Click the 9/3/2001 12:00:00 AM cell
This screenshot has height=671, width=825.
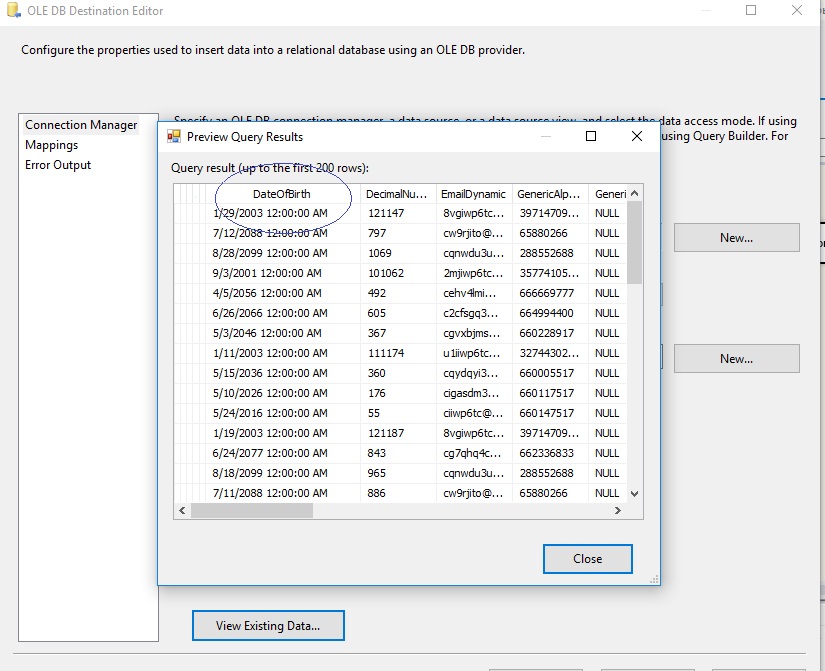point(283,273)
